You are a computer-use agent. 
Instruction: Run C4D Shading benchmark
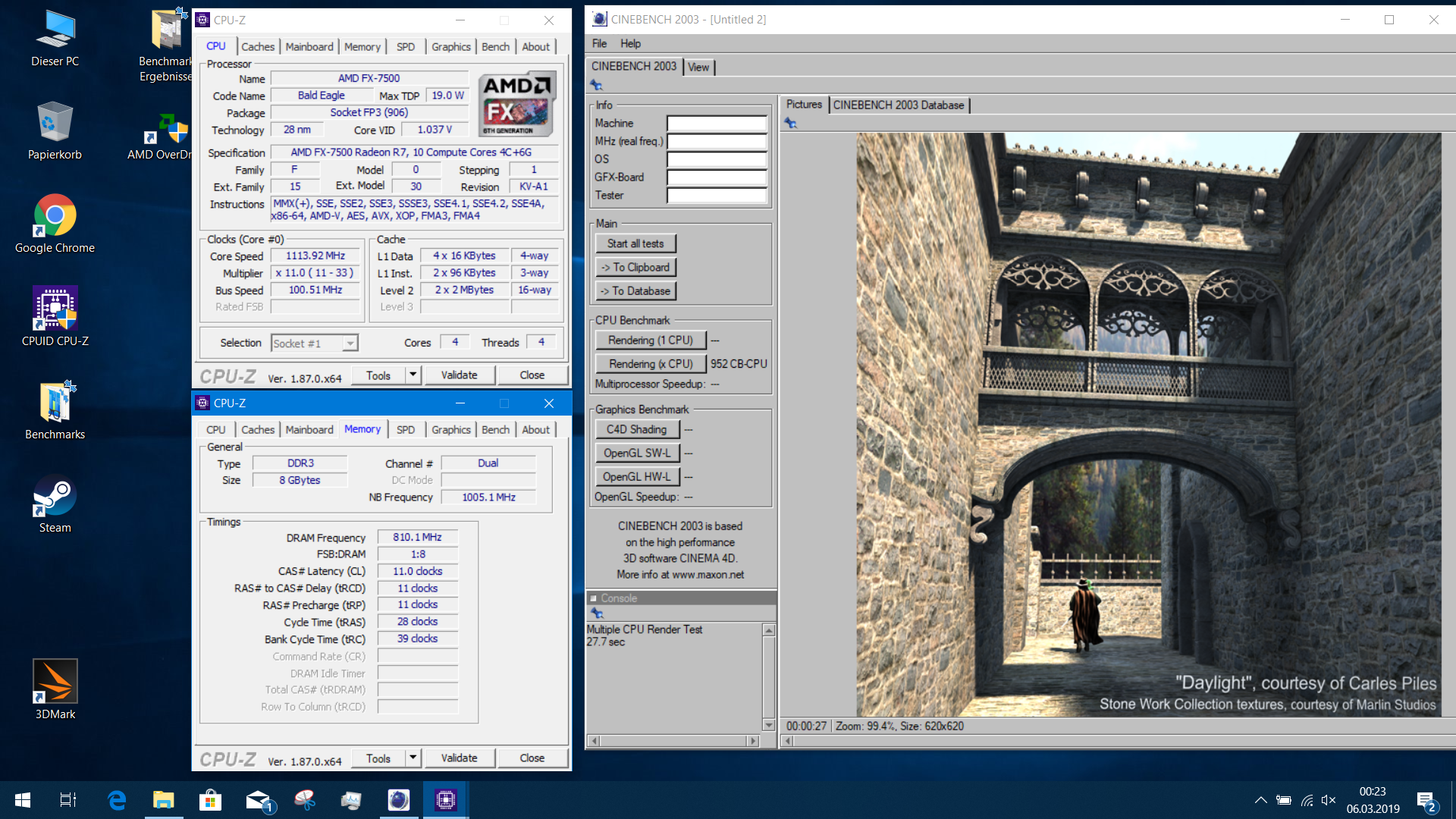tap(637, 429)
